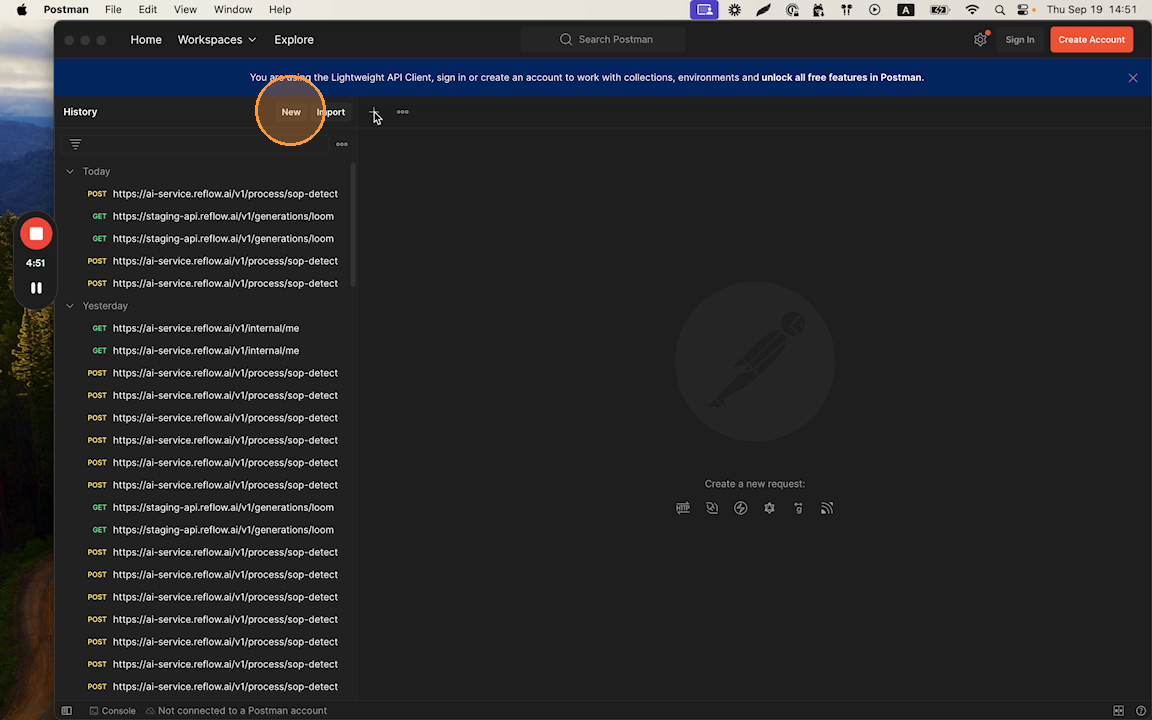Collapse the Yesterday history group

click(x=70, y=306)
